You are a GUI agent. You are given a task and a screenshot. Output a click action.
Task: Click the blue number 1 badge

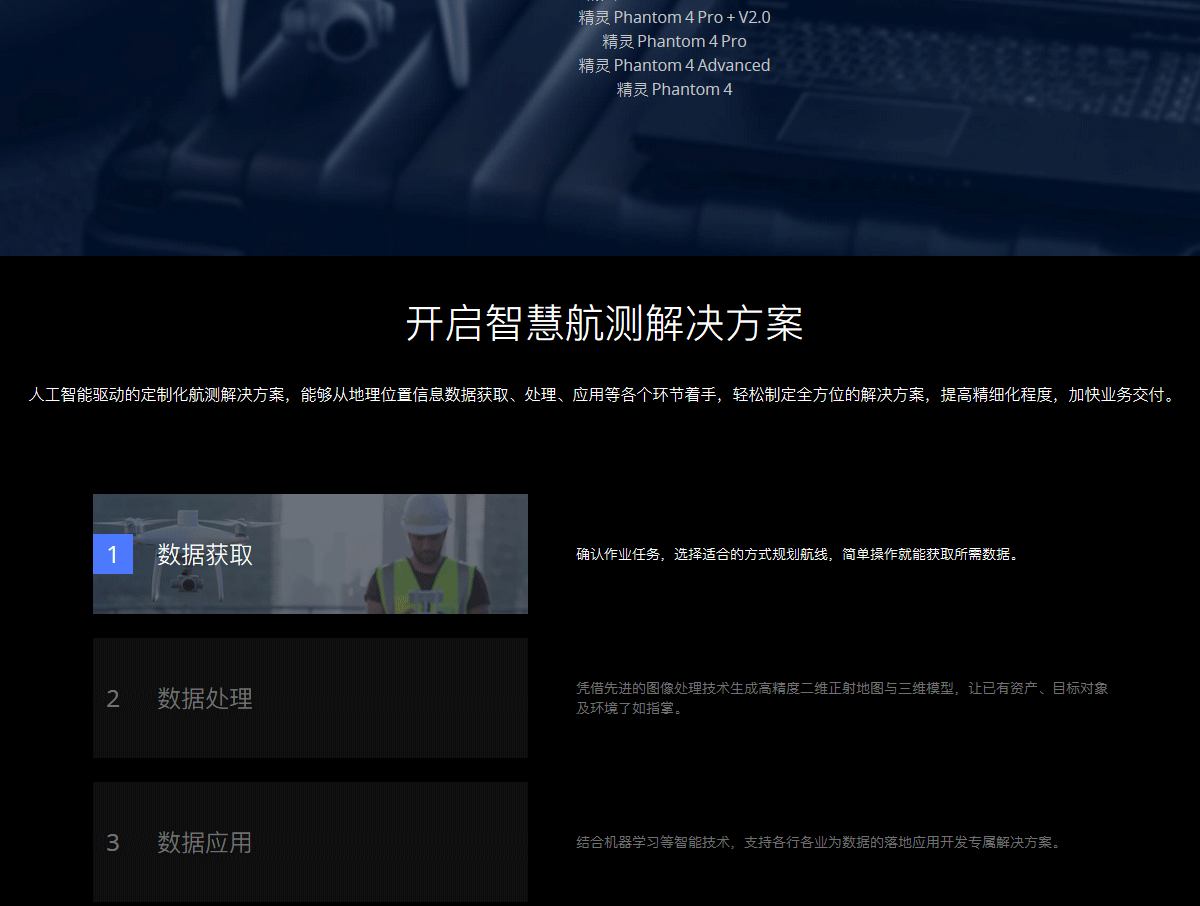(113, 554)
